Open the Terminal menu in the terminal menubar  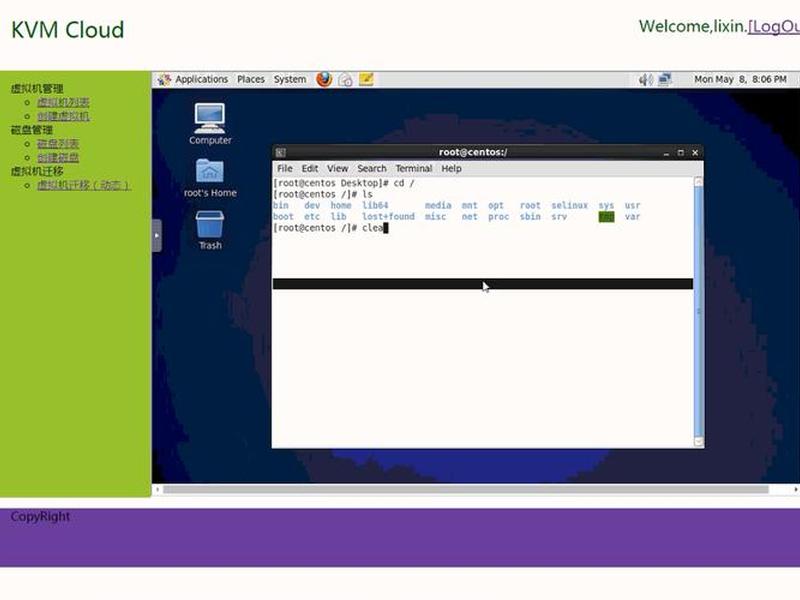click(414, 168)
